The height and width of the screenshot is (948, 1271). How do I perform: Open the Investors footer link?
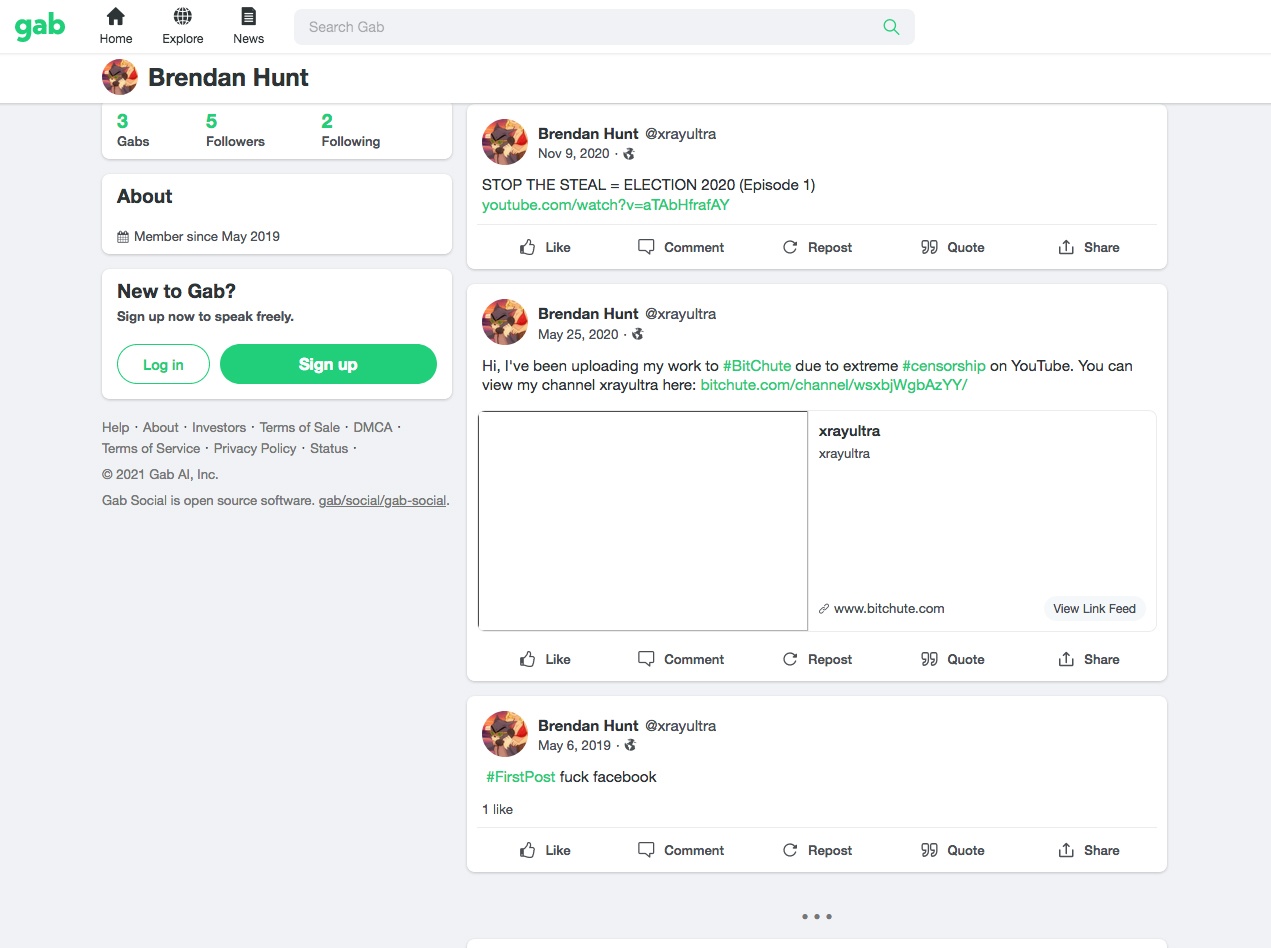pyautogui.click(x=219, y=427)
